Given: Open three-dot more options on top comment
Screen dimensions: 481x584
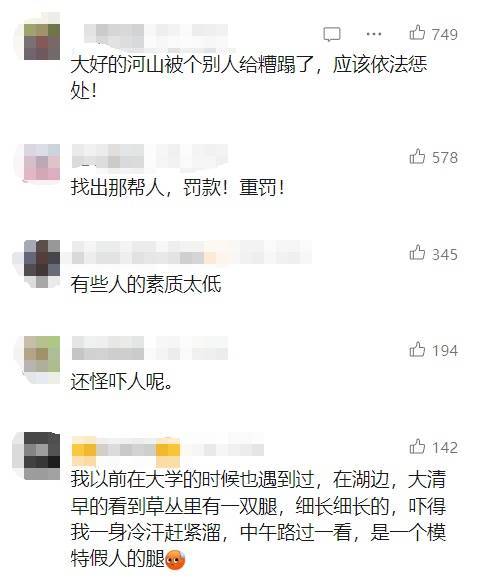Looking at the screenshot, I should tap(374, 34).
